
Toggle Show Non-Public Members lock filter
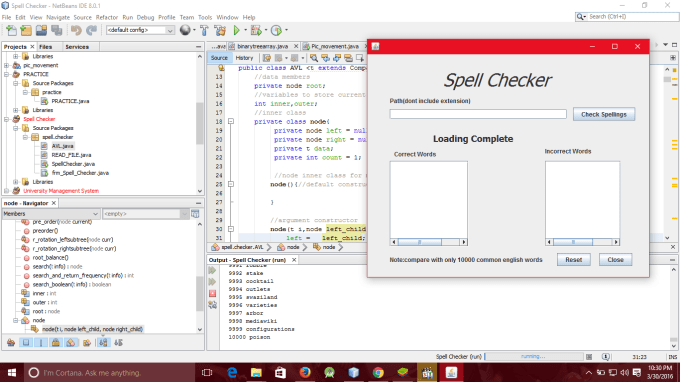pyautogui.click(x=56, y=343)
